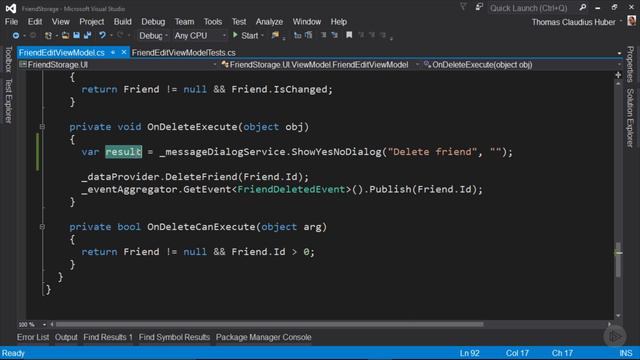This screenshot has width=640, height=360.
Task: Toggle a bookmark with the bookmark icon
Action: click(349, 36)
